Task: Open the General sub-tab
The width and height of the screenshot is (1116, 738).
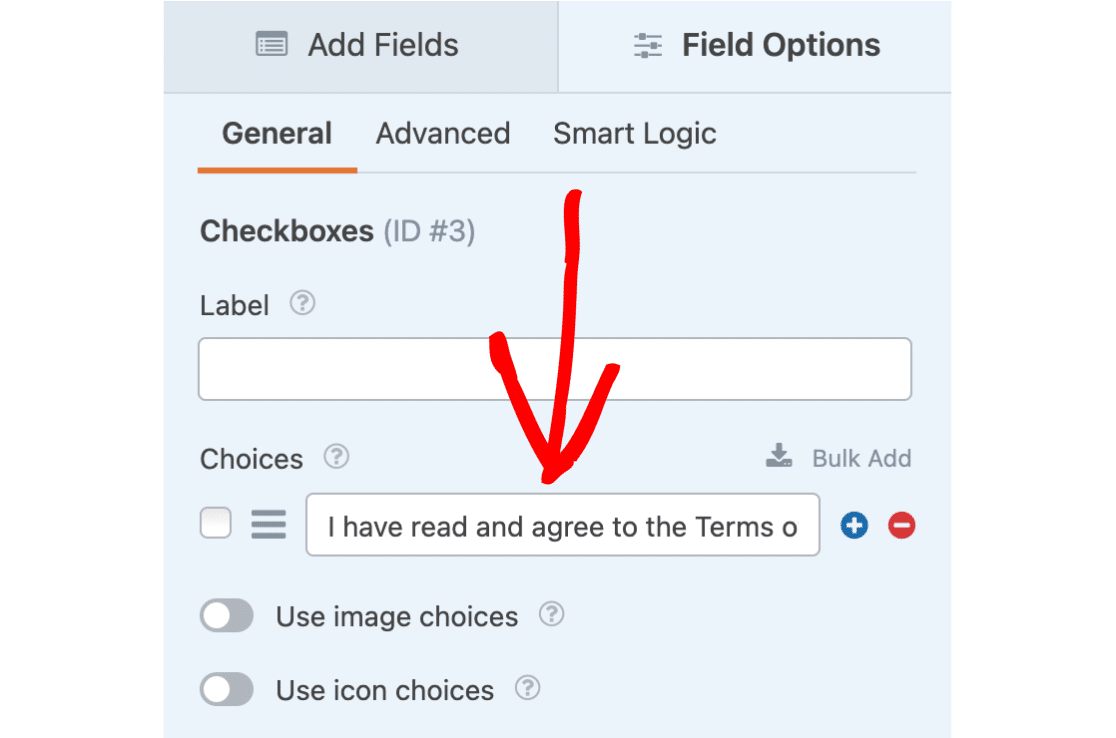Action: (277, 134)
